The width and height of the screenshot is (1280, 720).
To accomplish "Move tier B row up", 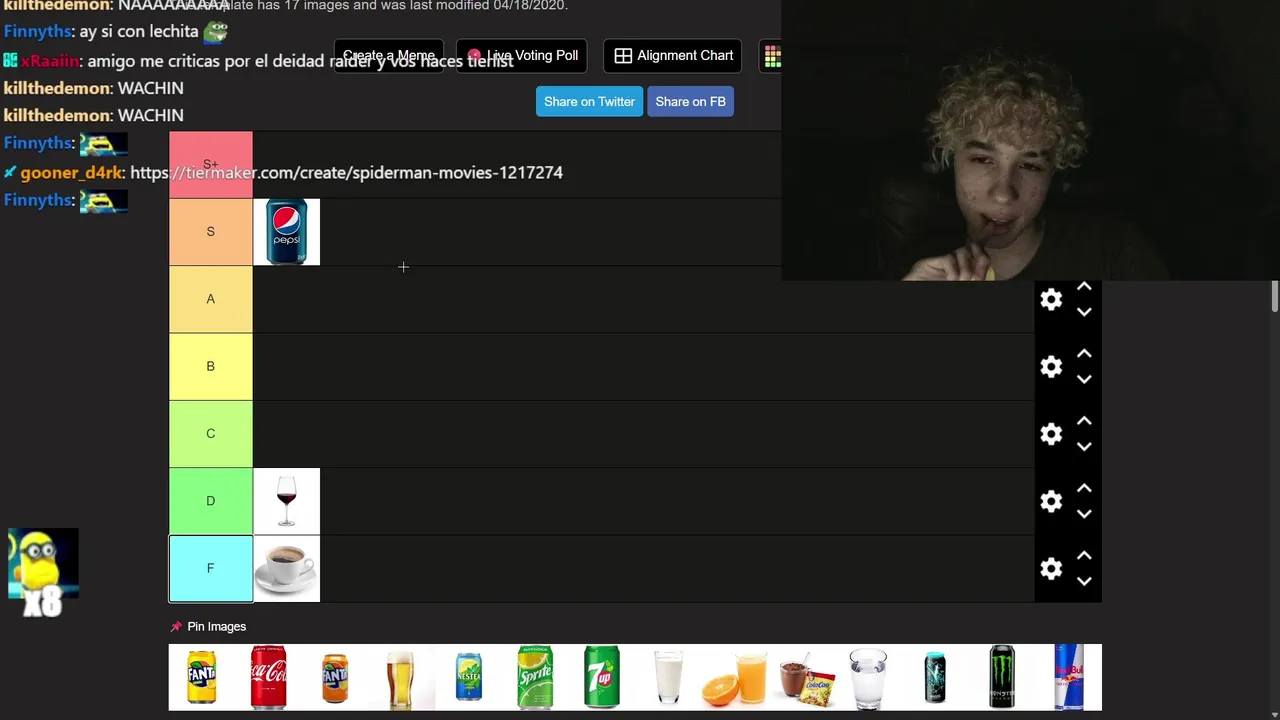I will 1084,354.
